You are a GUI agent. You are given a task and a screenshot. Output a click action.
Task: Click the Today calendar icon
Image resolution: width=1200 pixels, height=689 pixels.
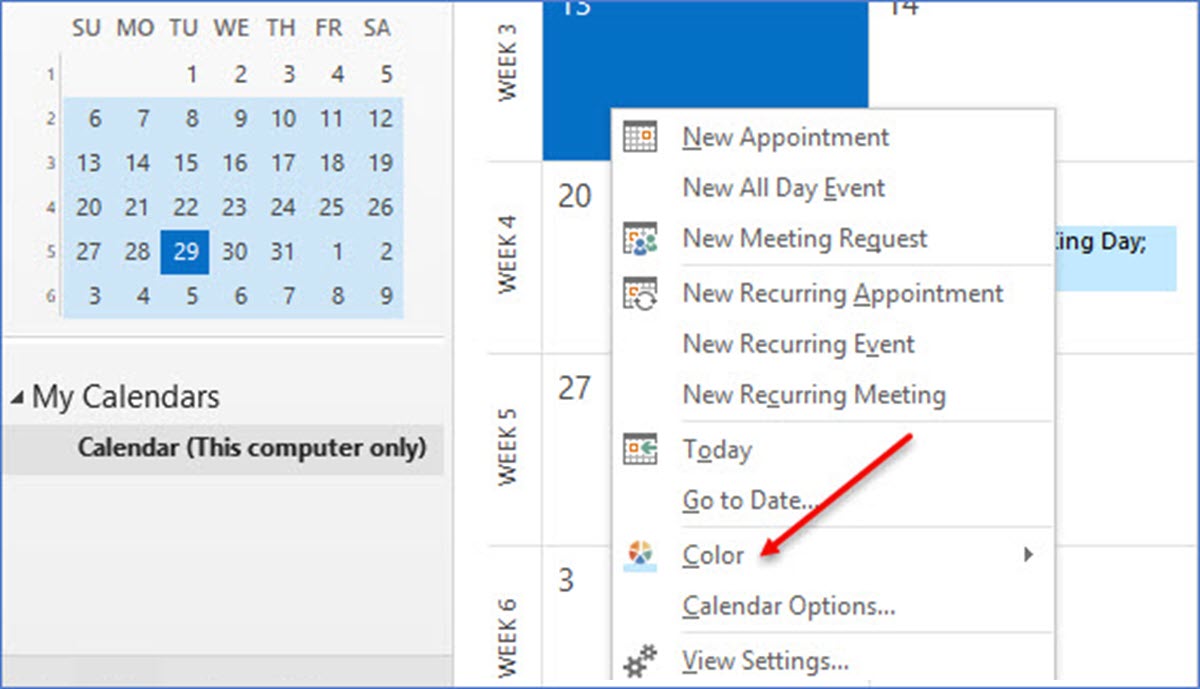tap(639, 449)
